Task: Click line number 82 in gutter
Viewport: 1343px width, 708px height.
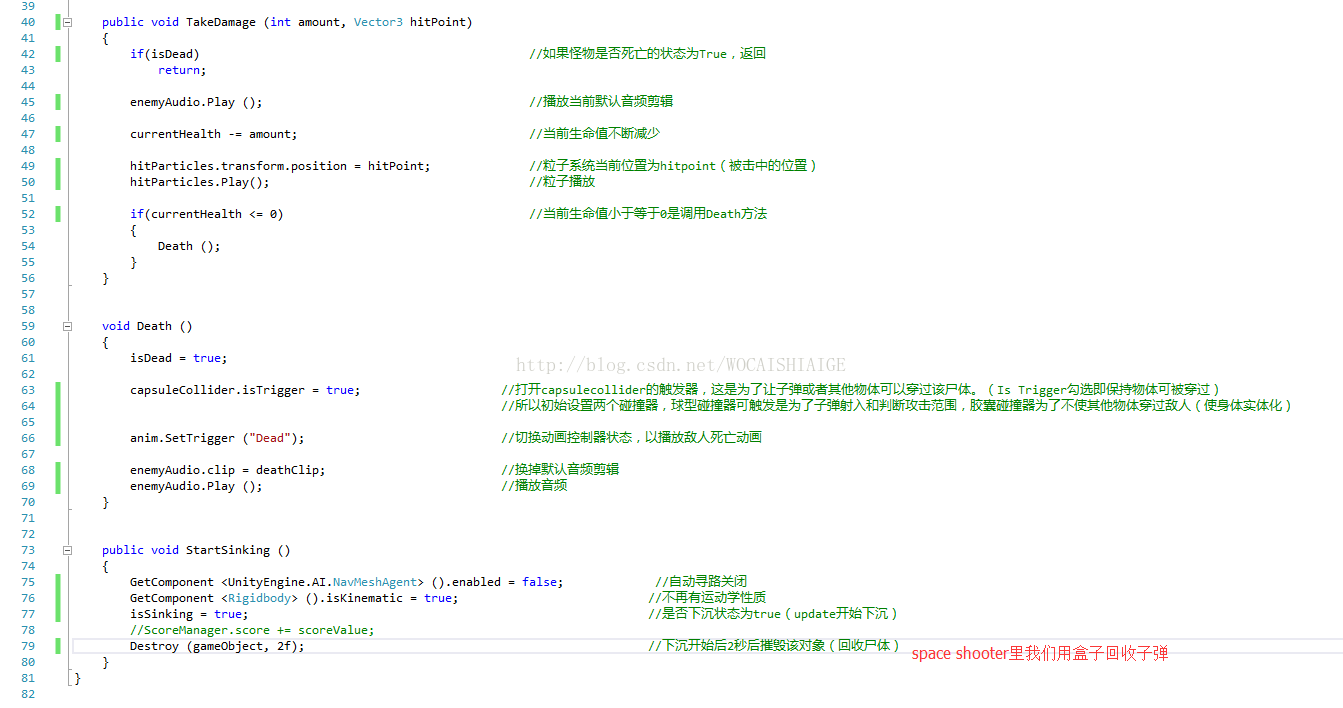Action: [27, 694]
